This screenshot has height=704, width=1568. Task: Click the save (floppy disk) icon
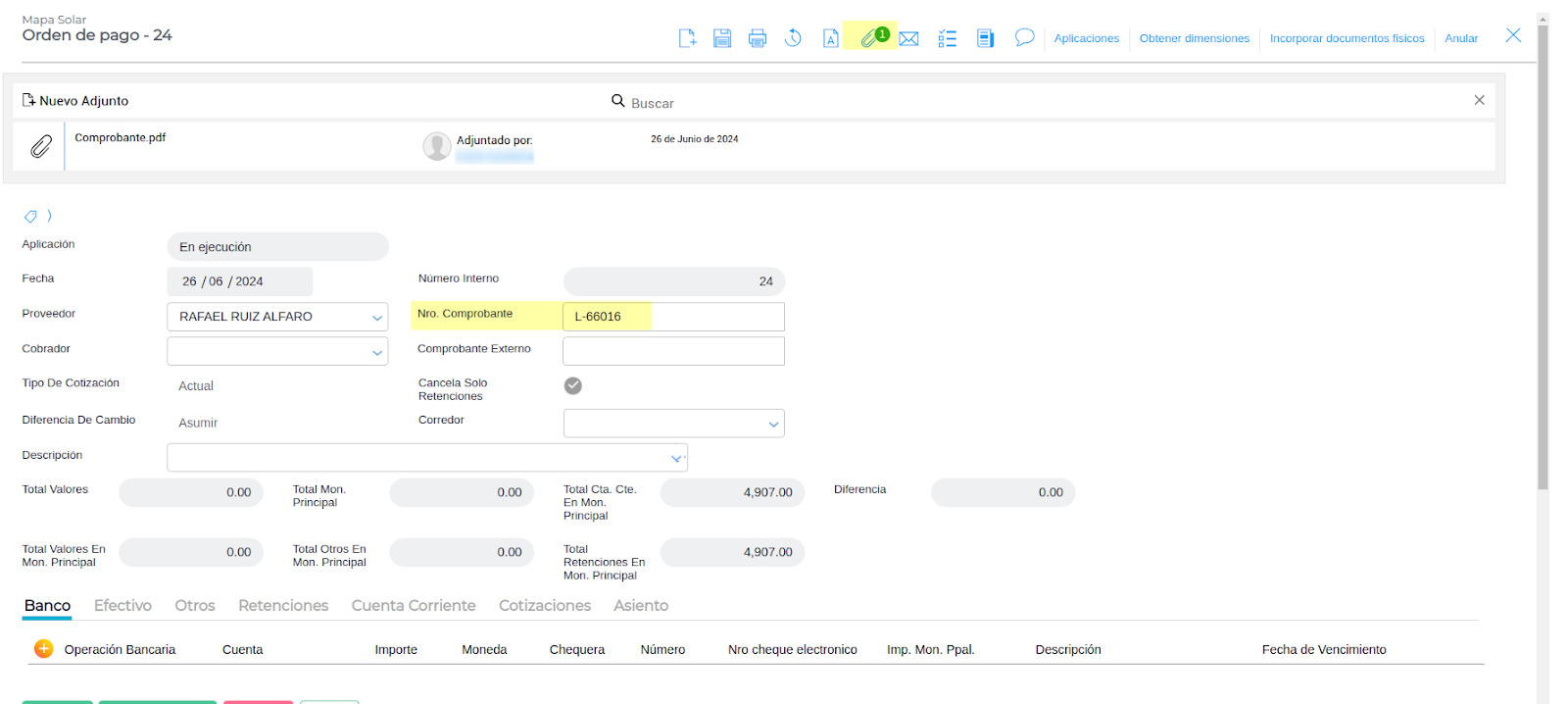pos(722,38)
